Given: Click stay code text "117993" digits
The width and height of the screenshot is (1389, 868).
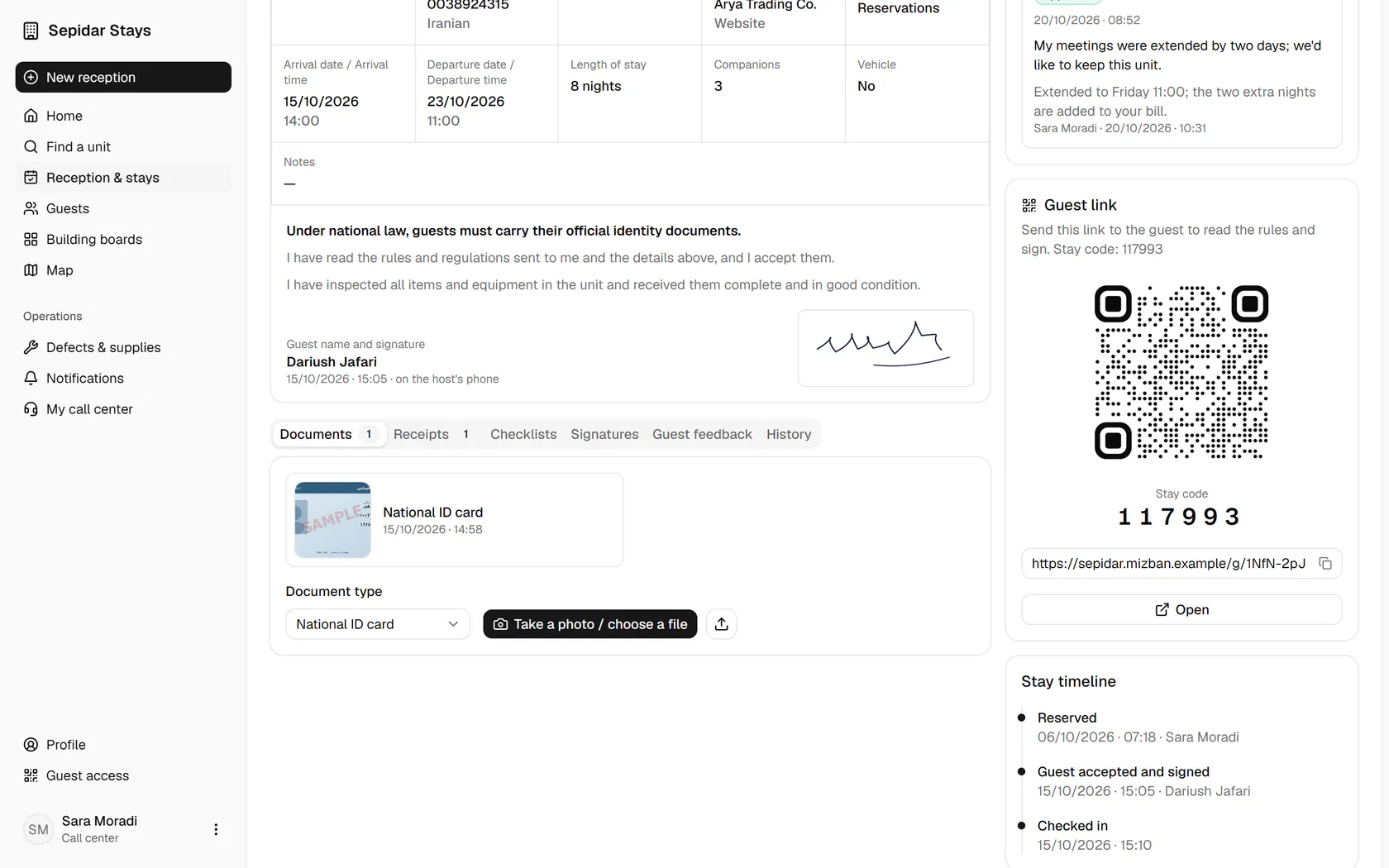Looking at the screenshot, I should pos(1179,517).
